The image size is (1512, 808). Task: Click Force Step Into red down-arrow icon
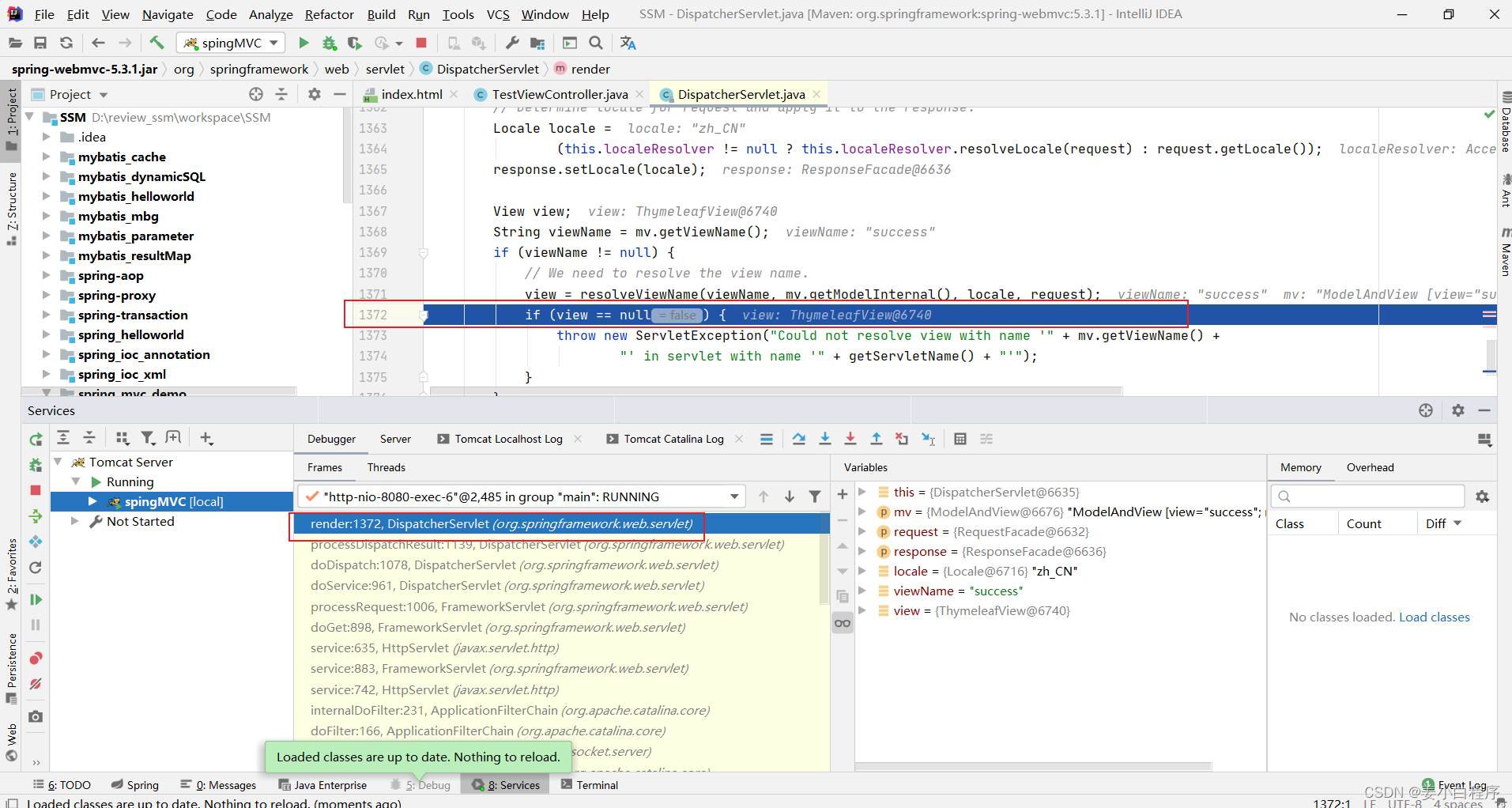coord(850,439)
